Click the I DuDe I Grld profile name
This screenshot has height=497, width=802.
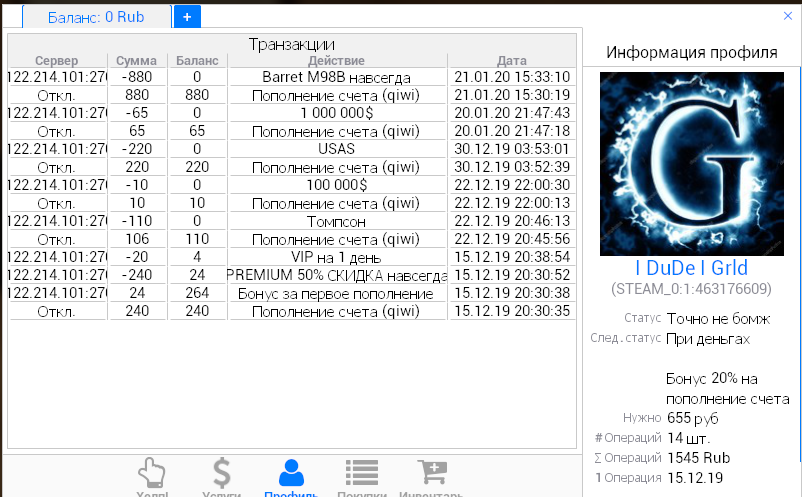coord(691,268)
